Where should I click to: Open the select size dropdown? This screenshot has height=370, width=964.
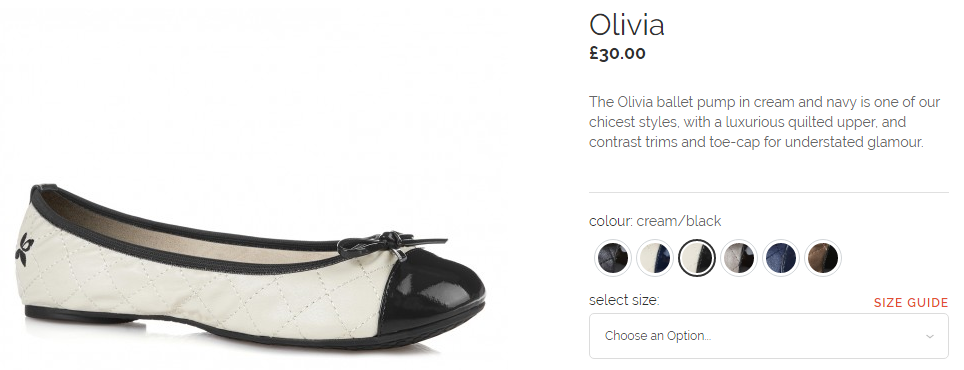coord(768,336)
